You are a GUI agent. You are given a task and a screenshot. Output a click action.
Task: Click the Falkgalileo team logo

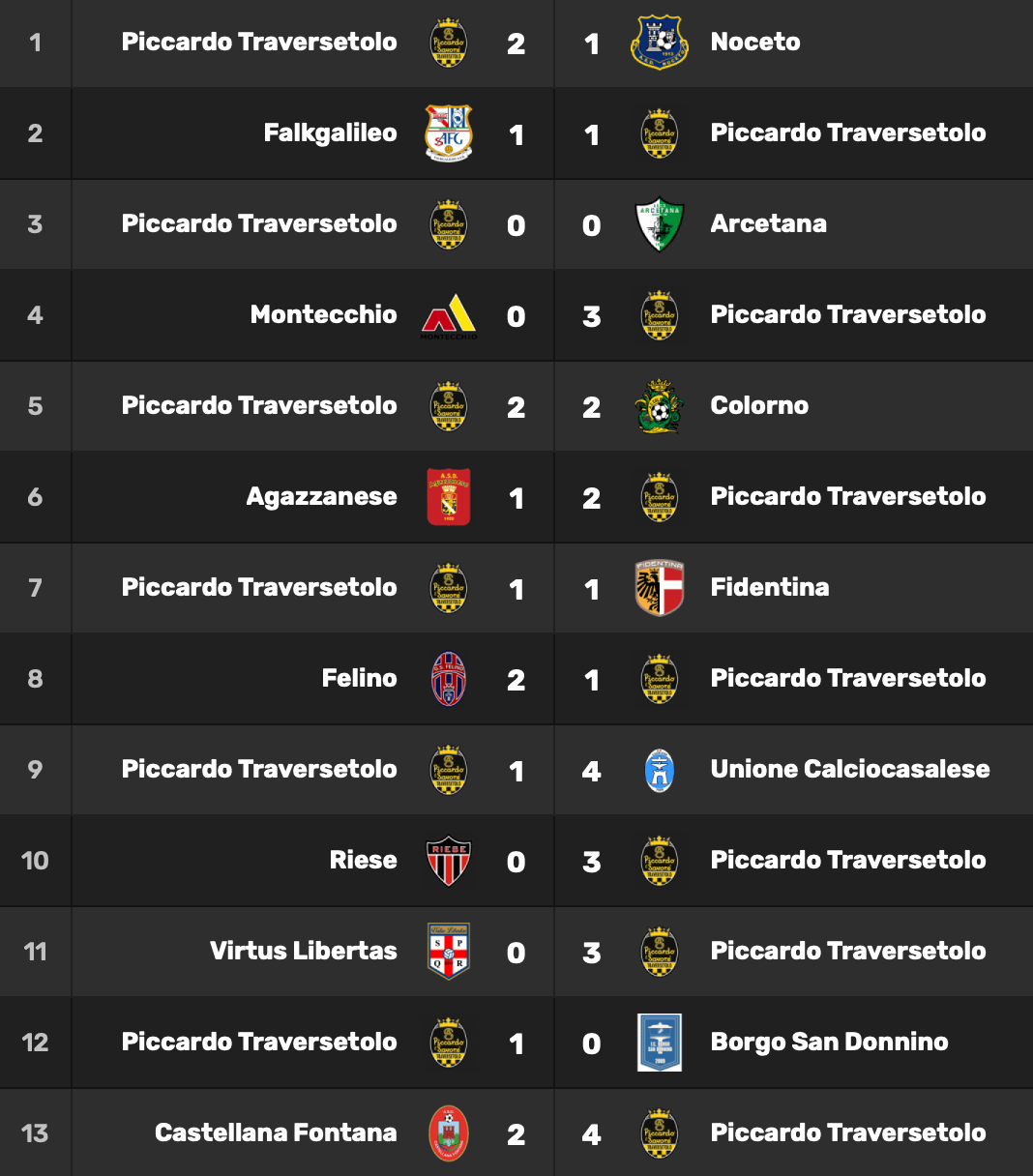449,133
